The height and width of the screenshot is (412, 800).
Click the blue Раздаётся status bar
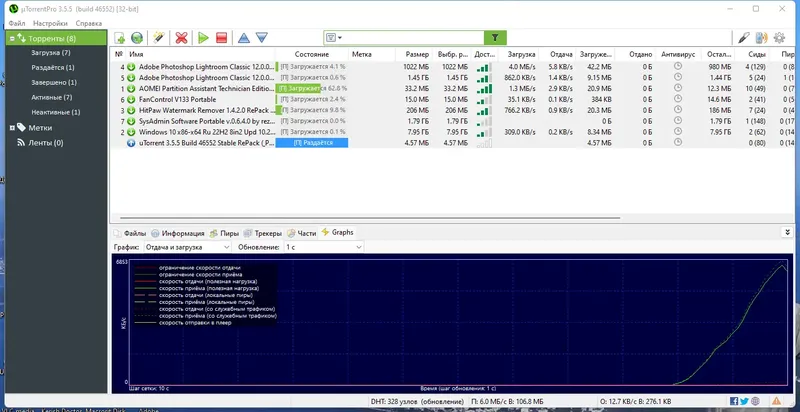point(312,143)
